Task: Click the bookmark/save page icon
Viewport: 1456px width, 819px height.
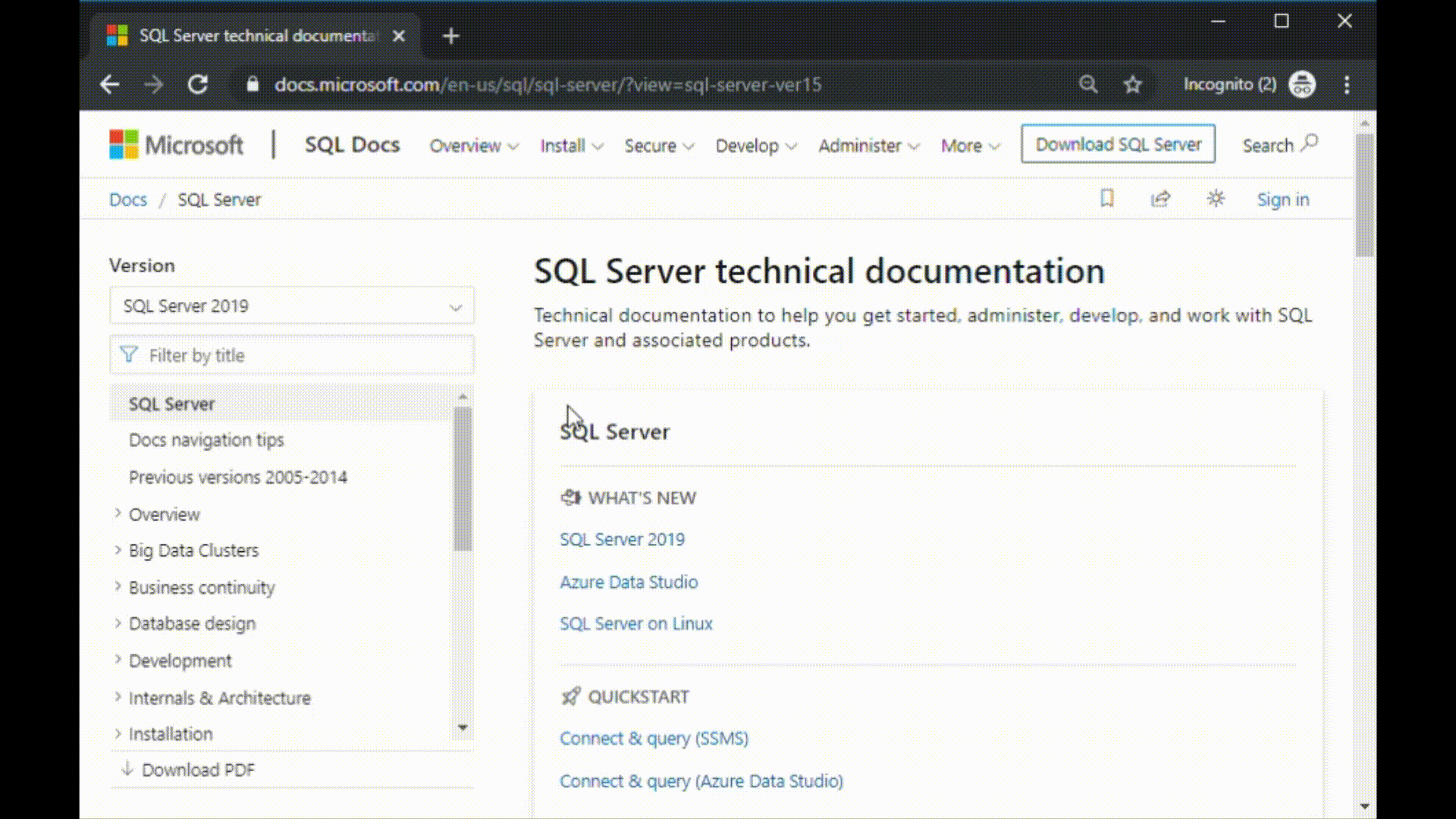Action: (x=1107, y=199)
